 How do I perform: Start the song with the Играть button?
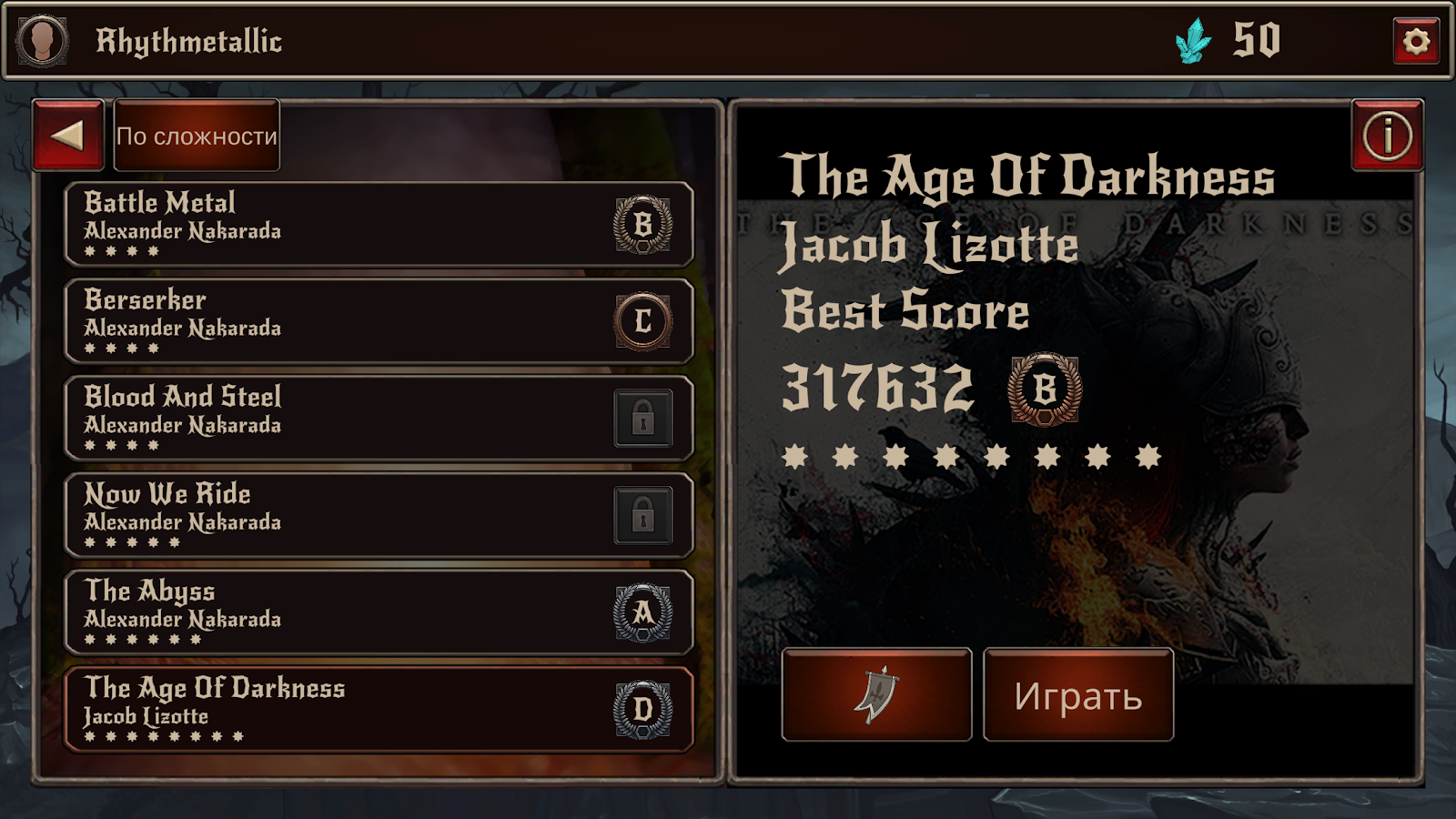[x=1078, y=695]
